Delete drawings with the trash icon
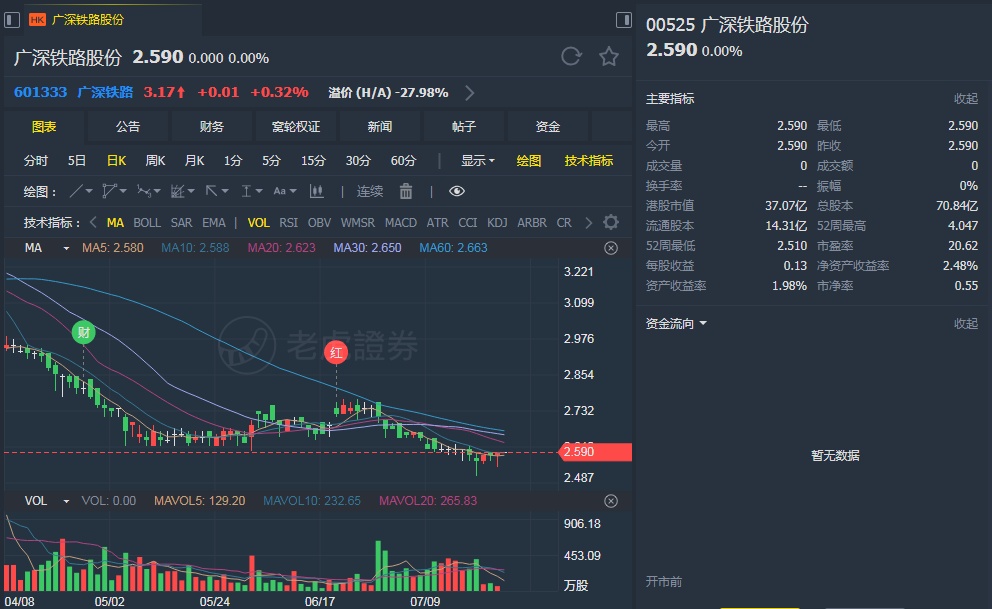The height and width of the screenshot is (609, 992). [406, 191]
